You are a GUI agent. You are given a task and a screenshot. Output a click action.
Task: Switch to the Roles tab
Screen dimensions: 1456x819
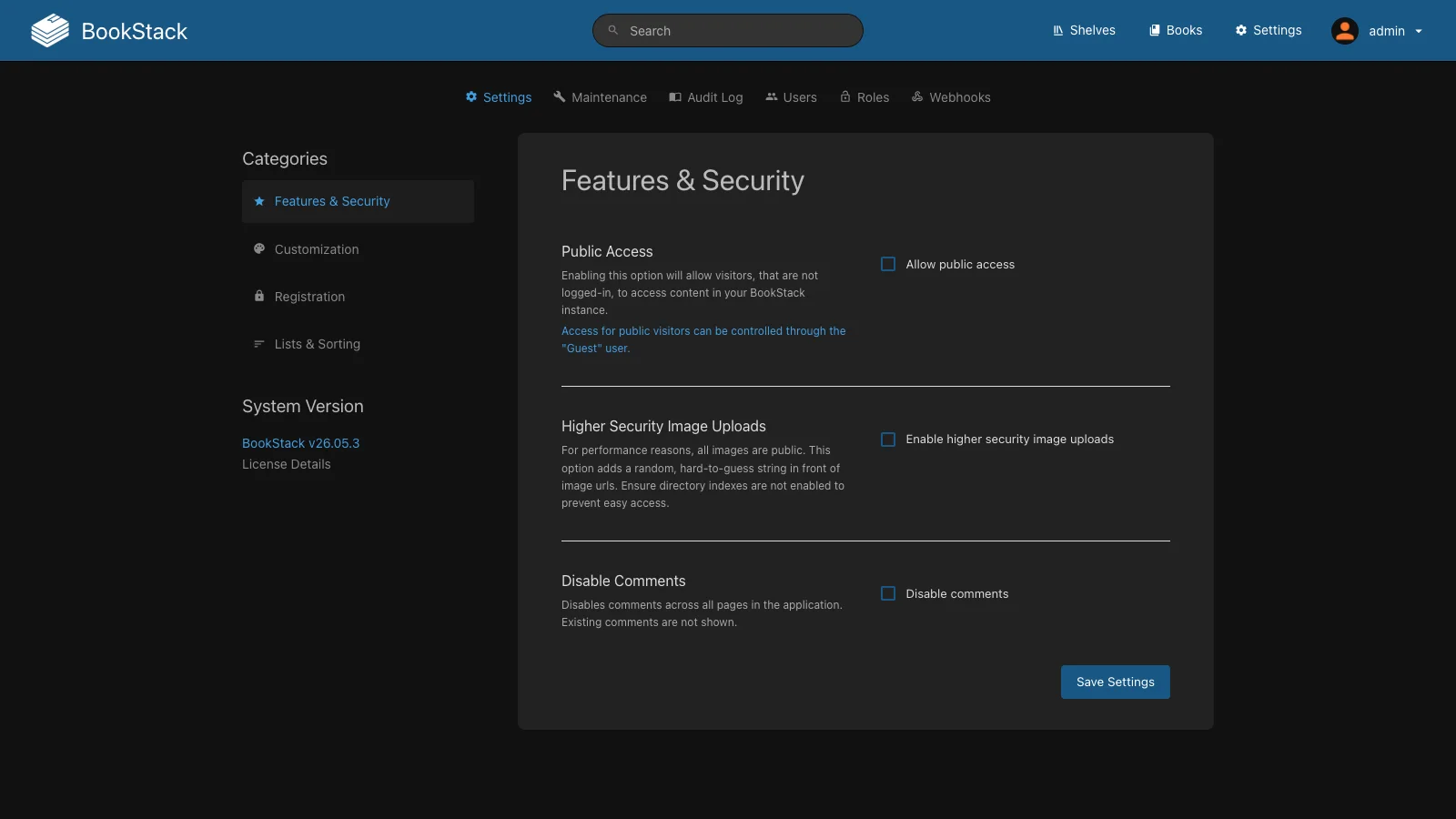coord(864,97)
